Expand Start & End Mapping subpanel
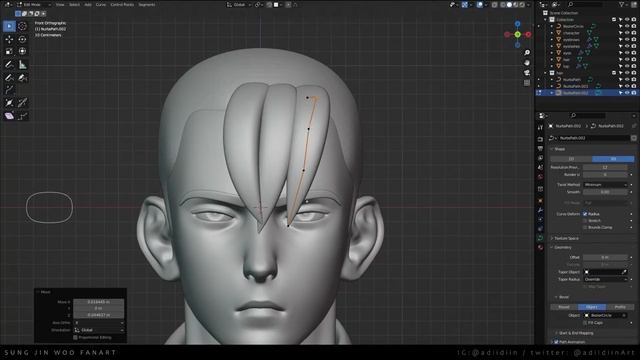 [x=576, y=333]
